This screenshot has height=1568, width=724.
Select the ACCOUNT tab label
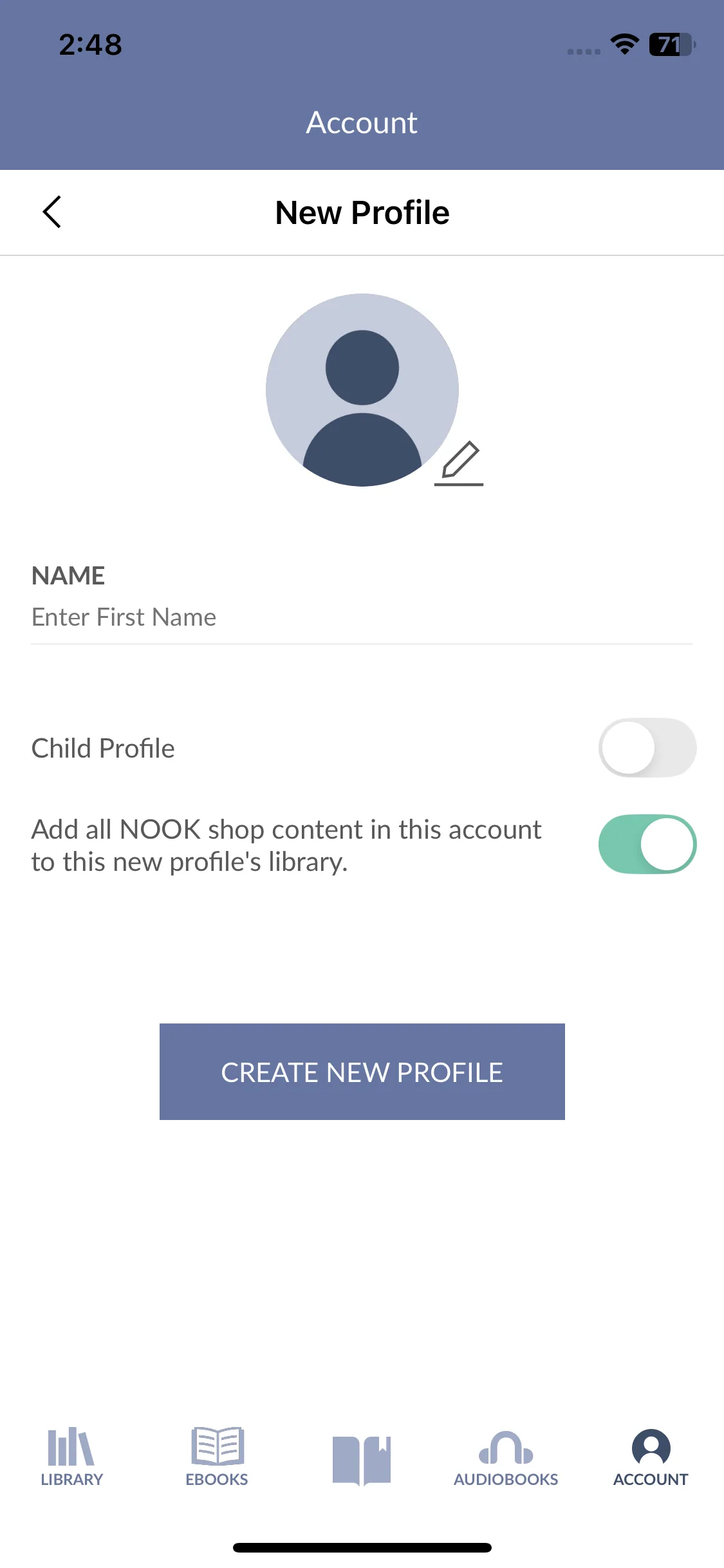651,1479
